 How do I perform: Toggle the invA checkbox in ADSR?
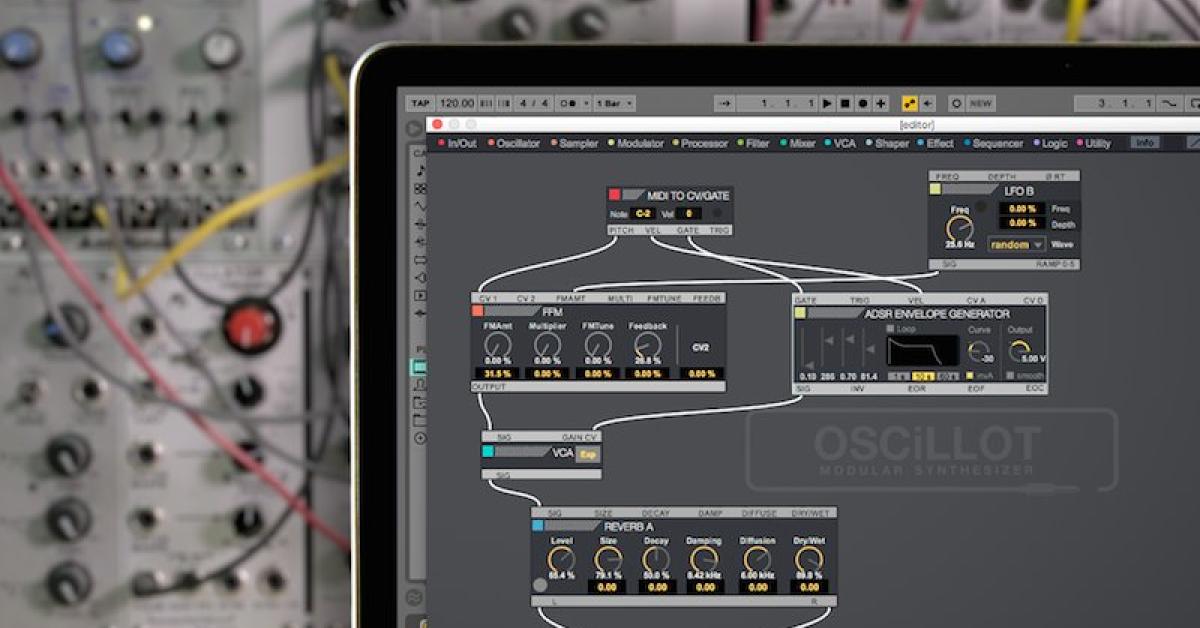970,376
